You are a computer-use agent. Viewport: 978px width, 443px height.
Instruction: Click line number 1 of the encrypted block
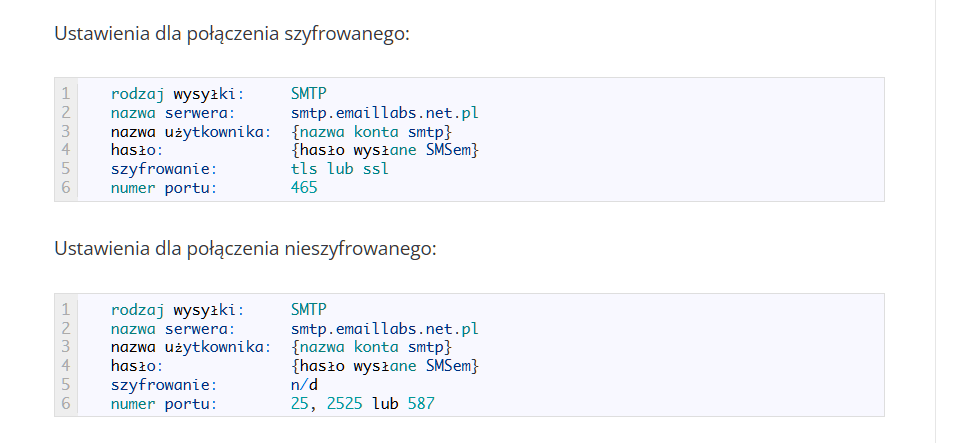pos(66,94)
